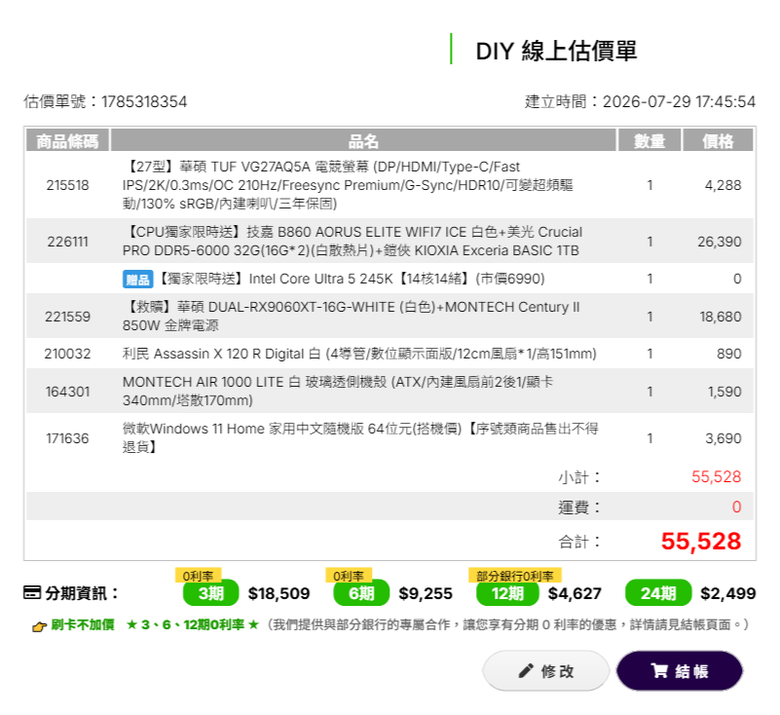Image resolution: width=780 pixels, height=715 pixels.
Task: Click the 微軟Windows 11 Home product name
Action: tap(361, 438)
